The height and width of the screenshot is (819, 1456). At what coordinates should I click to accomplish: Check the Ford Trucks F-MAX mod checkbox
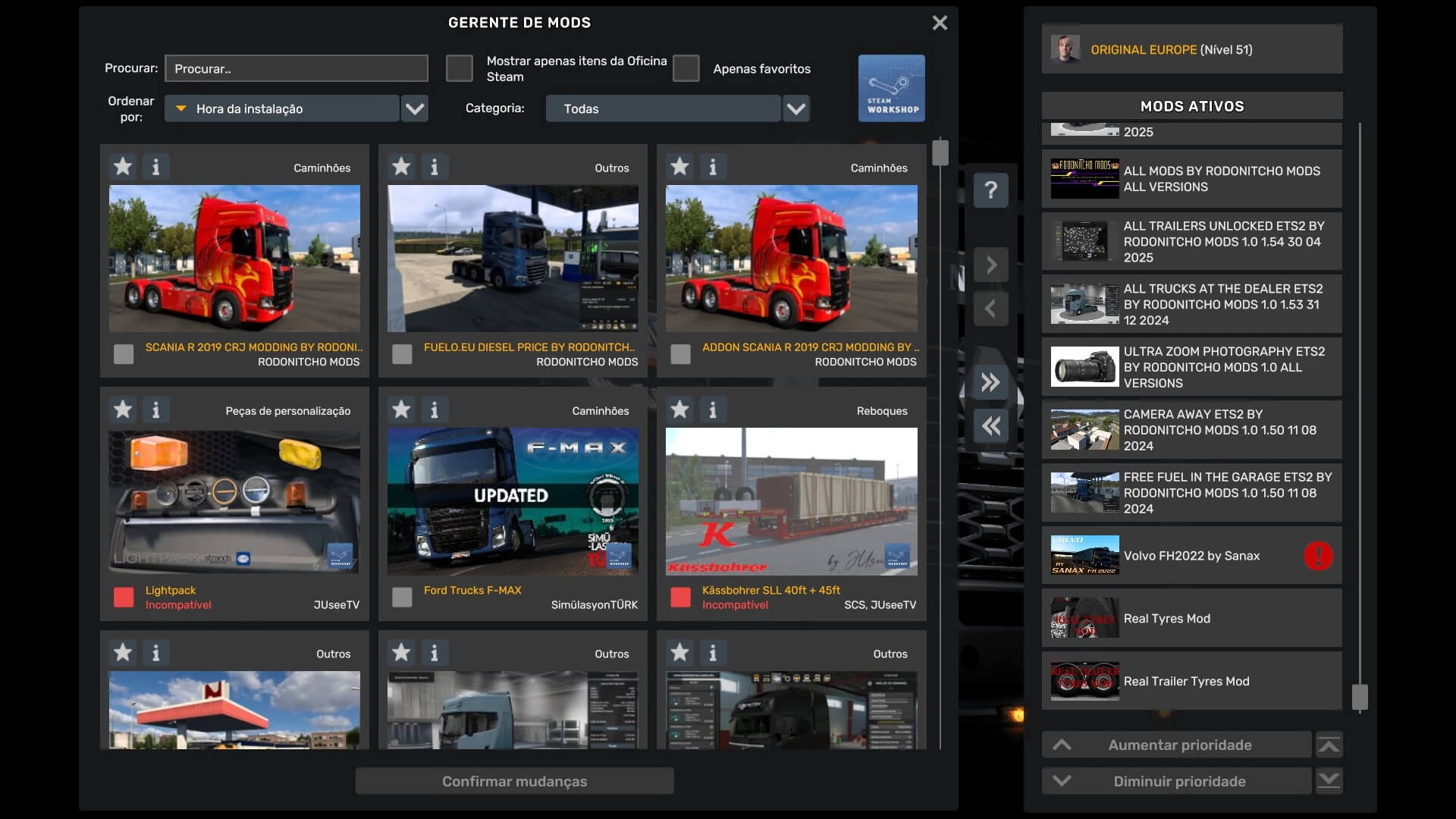tap(402, 598)
